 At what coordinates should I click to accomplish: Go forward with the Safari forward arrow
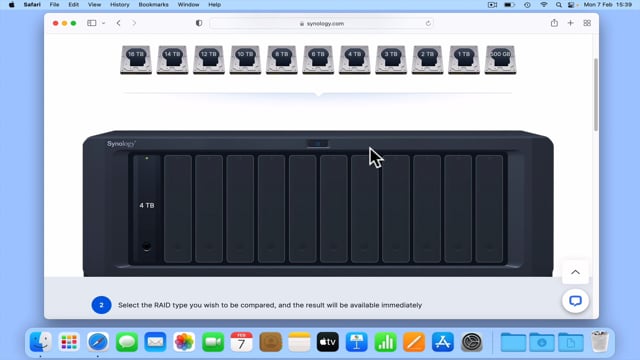pyautogui.click(x=134, y=23)
